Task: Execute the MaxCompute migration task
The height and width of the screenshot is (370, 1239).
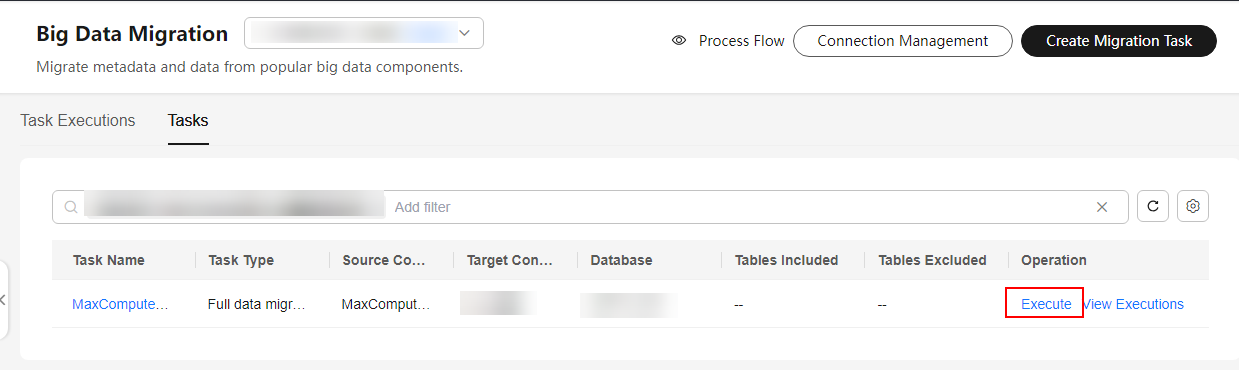Action: coord(1046,304)
